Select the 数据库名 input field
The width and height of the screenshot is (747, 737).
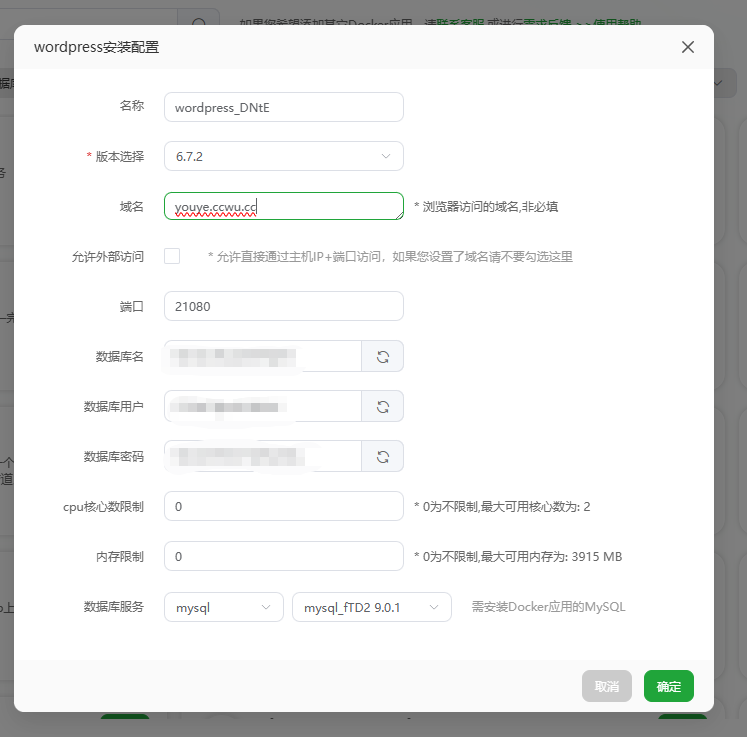pos(262,356)
